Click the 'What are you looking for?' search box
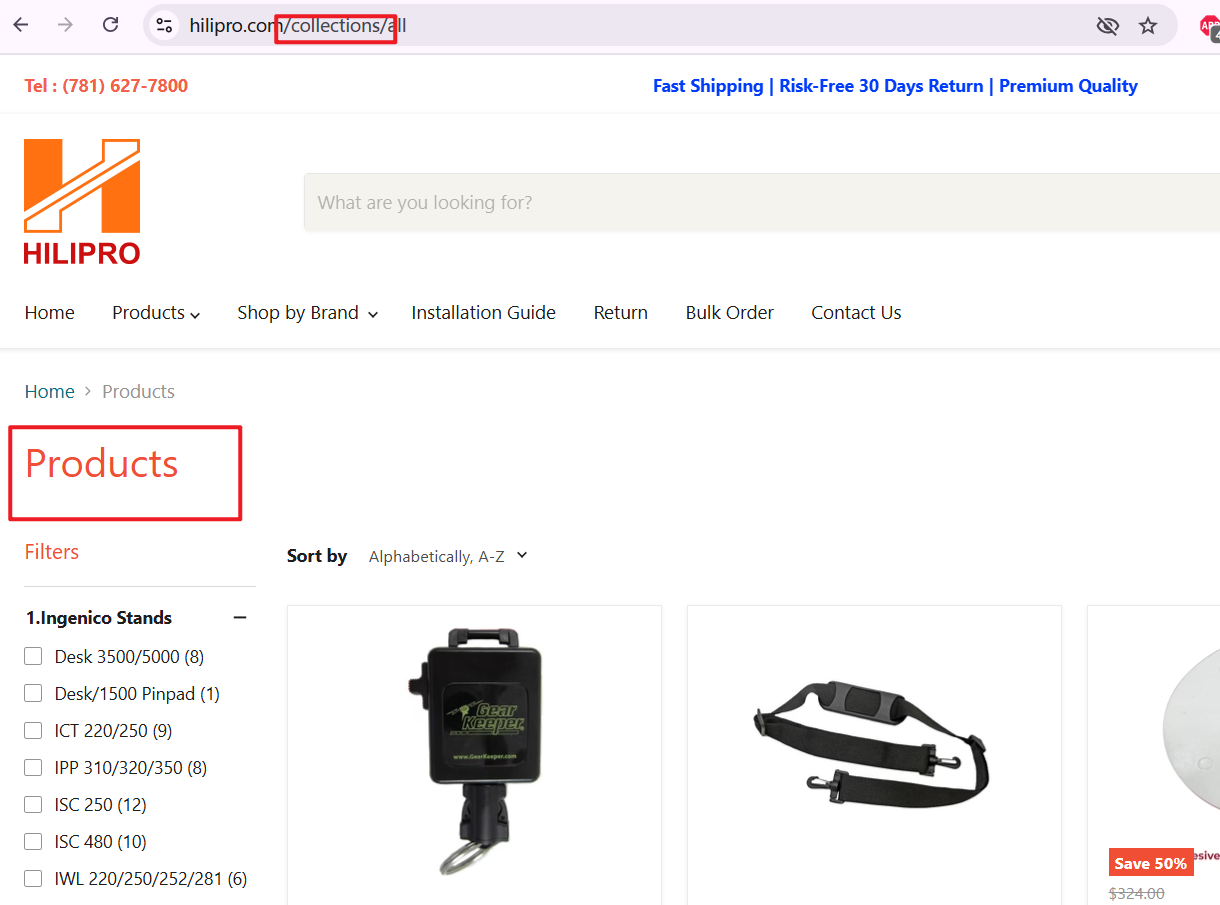The width and height of the screenshot is (1220, 905). pos(762,202)
